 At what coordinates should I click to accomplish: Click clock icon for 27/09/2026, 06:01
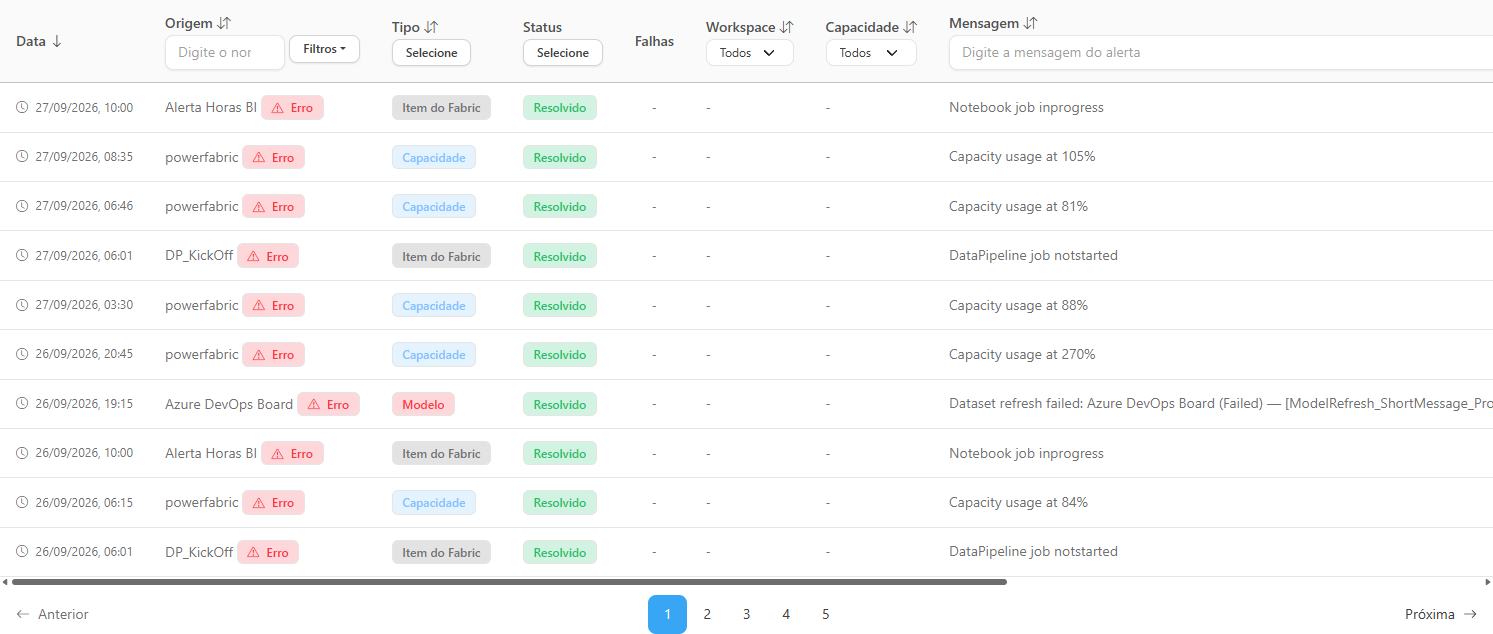pos(22,256)
